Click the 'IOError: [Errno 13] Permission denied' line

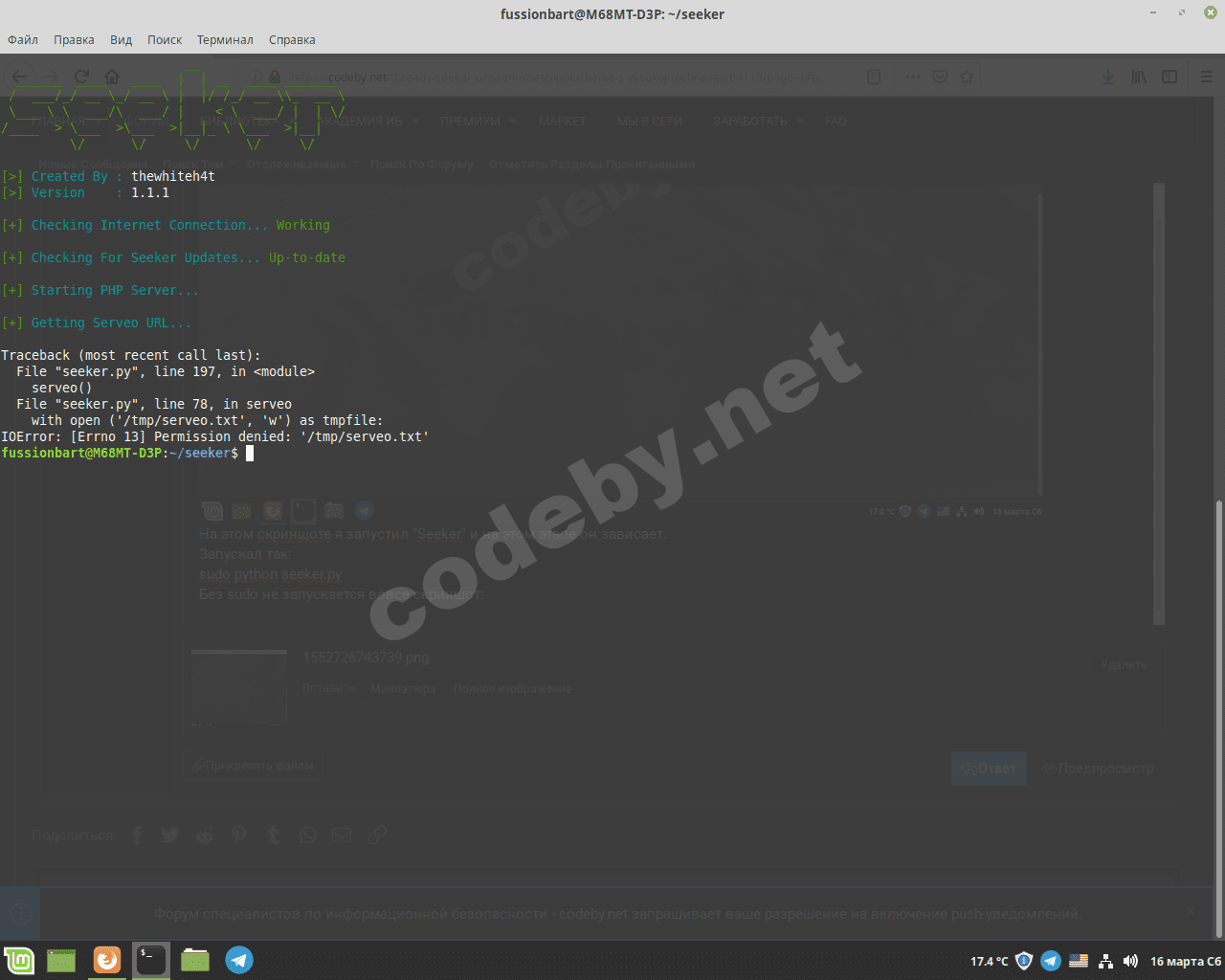coord(215,436)
